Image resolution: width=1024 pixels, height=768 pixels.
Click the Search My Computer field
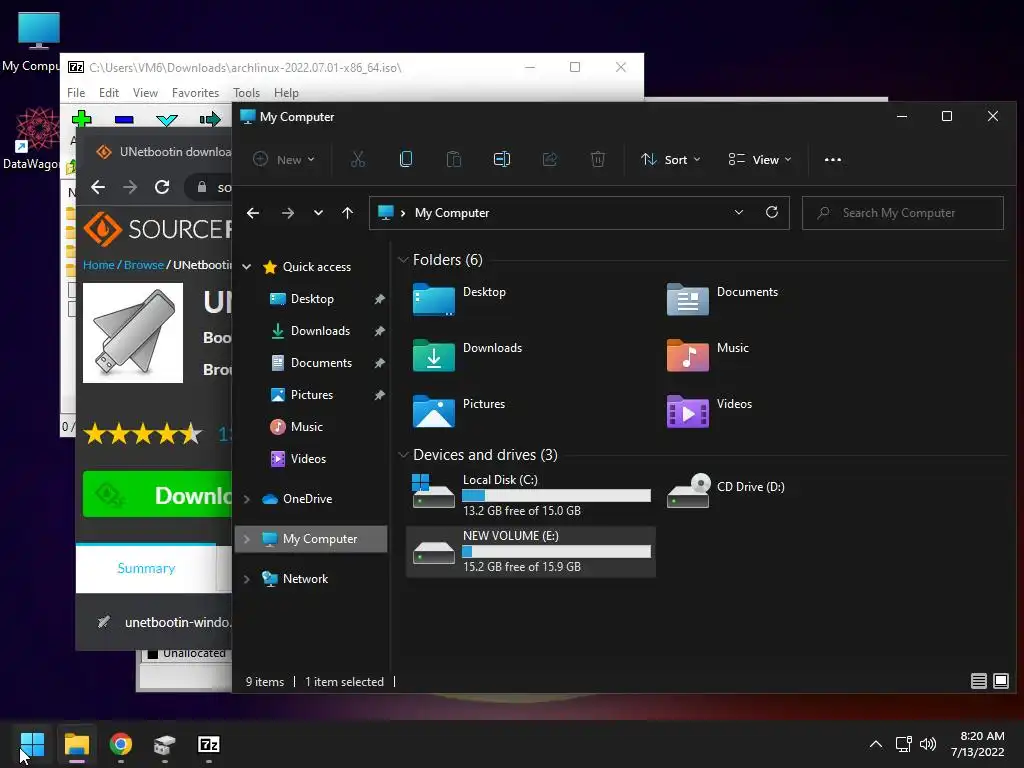(x=903, y=213)
